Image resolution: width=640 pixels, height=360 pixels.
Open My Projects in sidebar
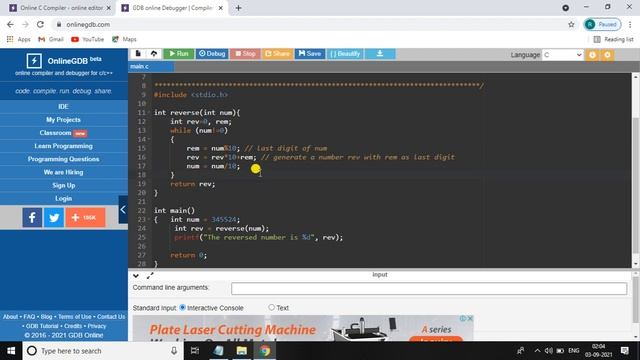pyautogui.click(x=64, y=120)
